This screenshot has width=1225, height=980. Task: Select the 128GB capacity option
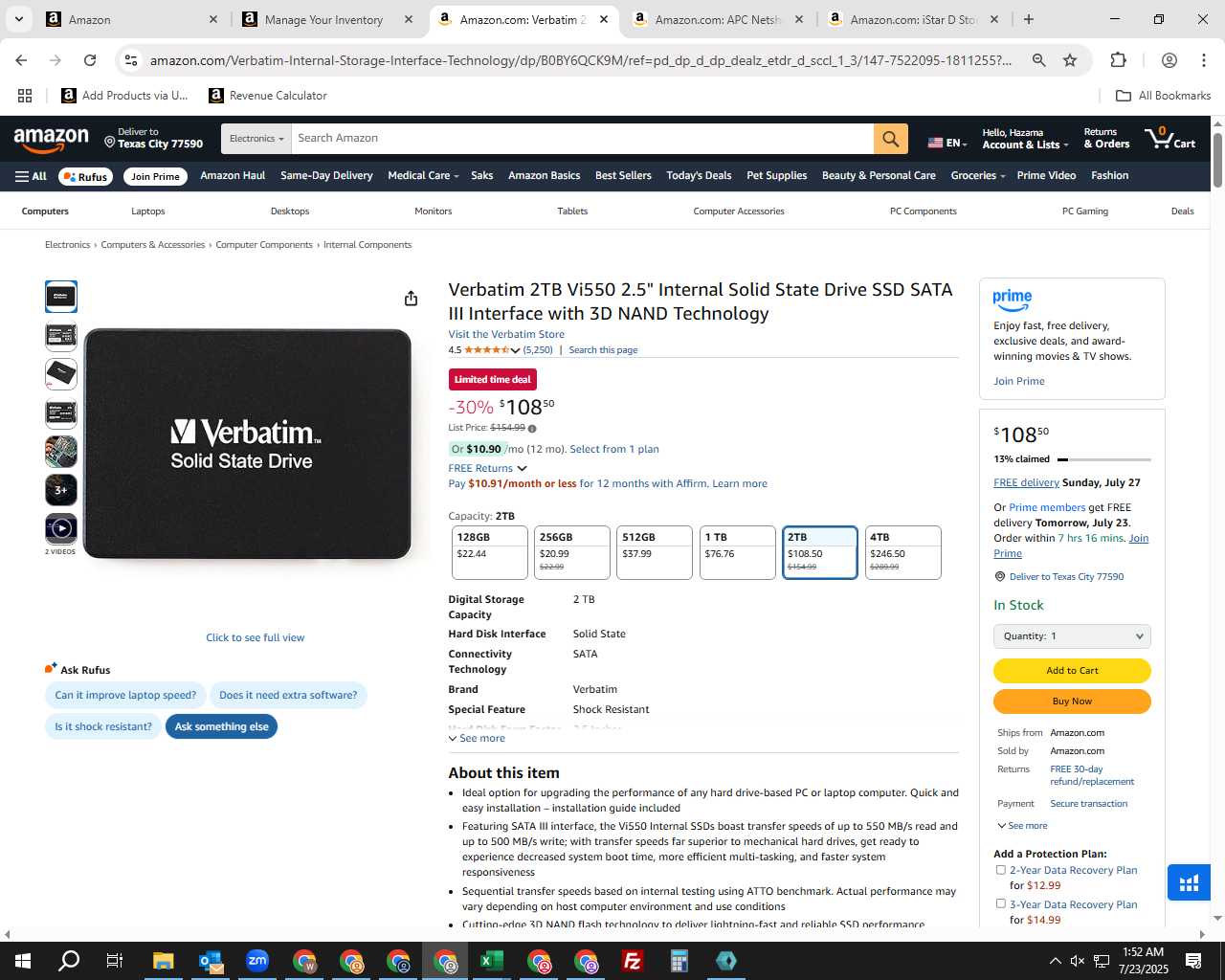[489, 552]
